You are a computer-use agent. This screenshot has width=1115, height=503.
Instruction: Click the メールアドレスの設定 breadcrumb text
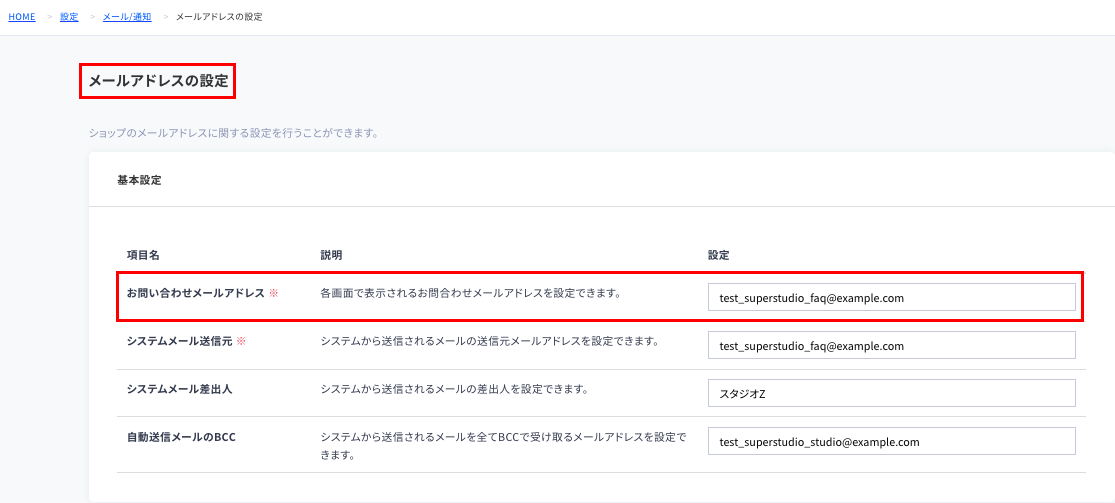pos(219,16)
